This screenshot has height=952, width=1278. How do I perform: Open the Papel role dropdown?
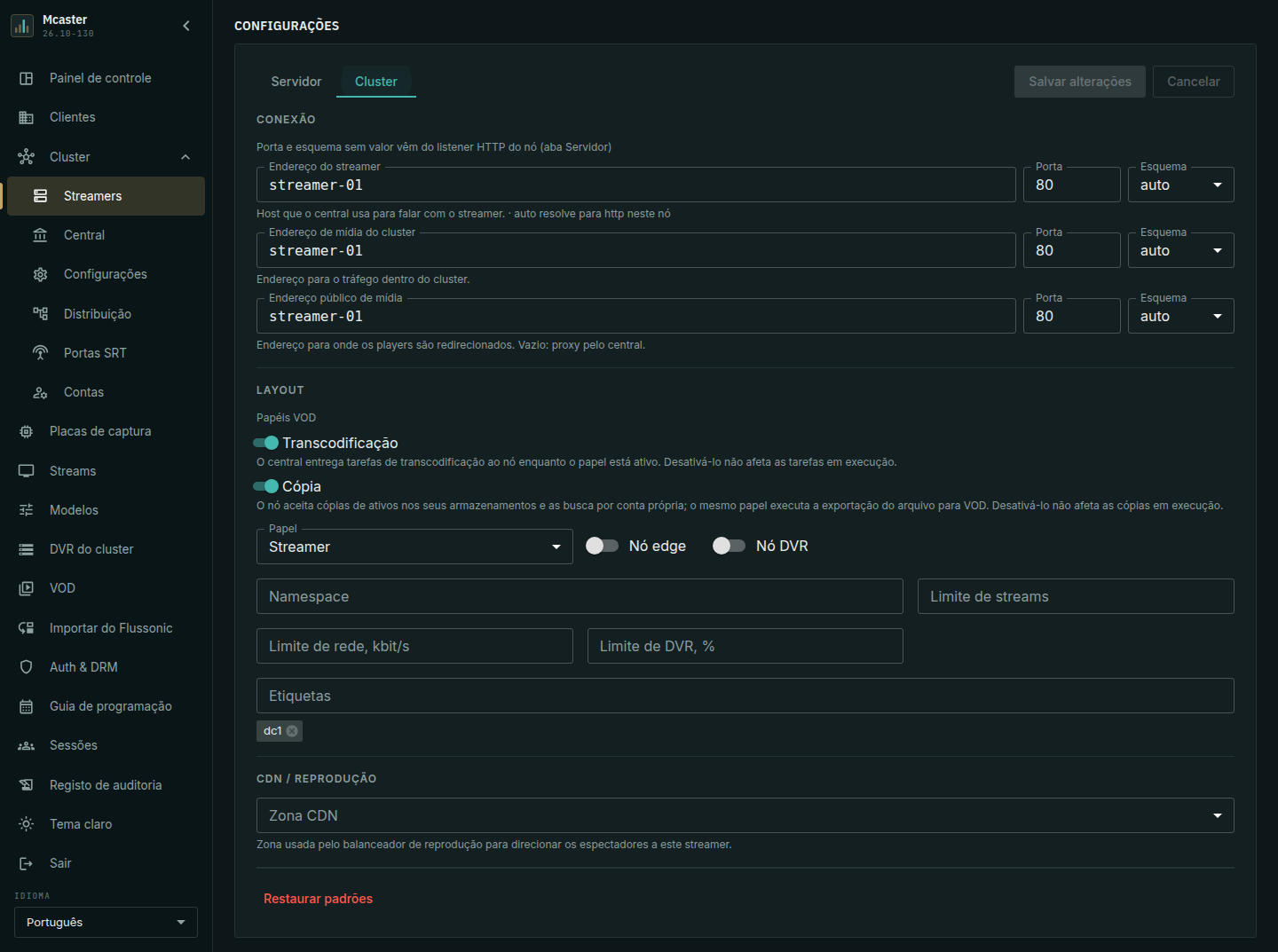[x=414, y=547]
